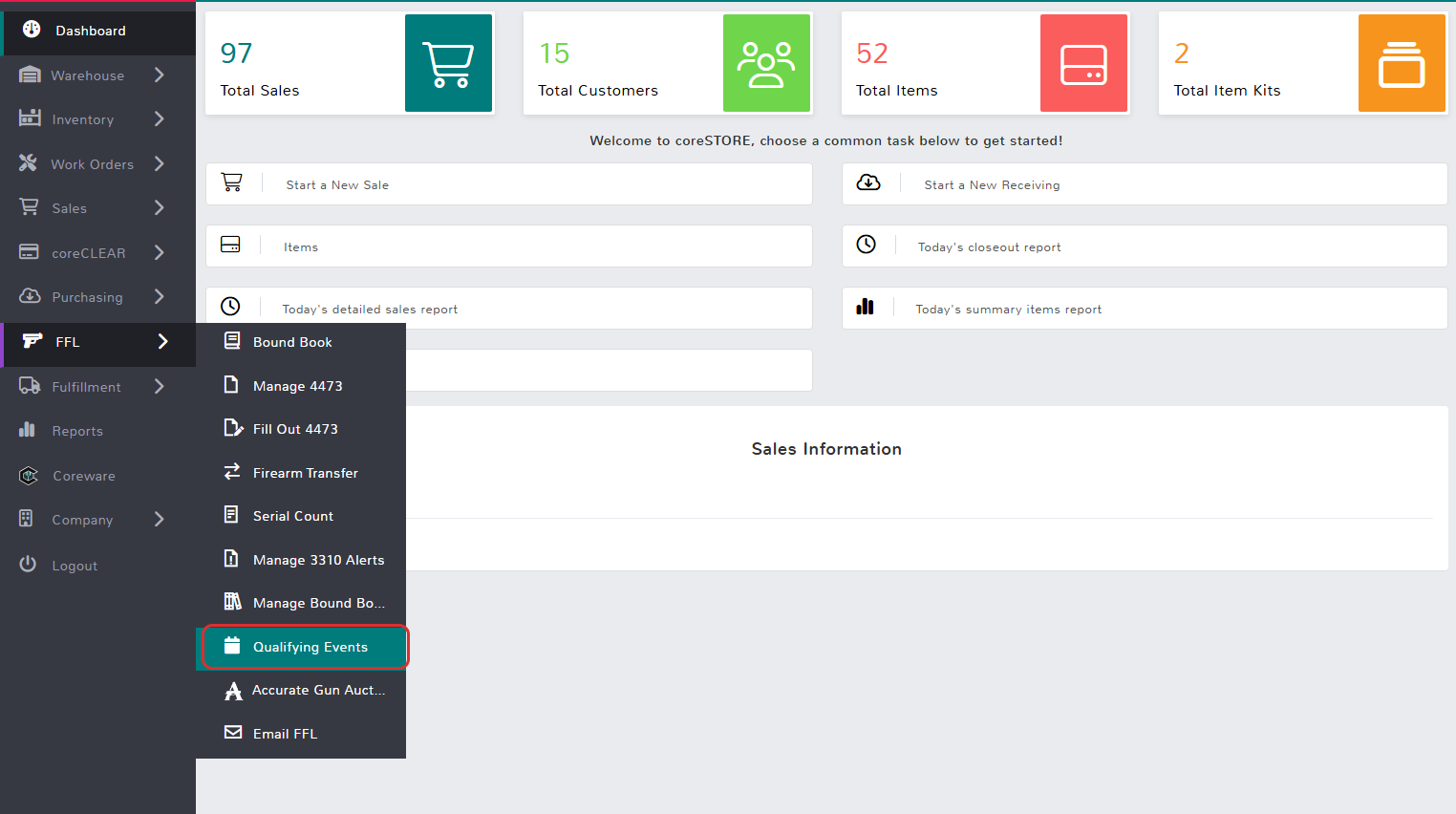The height and width of the screenshot is (814, 1456).
Task: Open Qualifying Events from the FFL submenu
Action: [310, 648]
